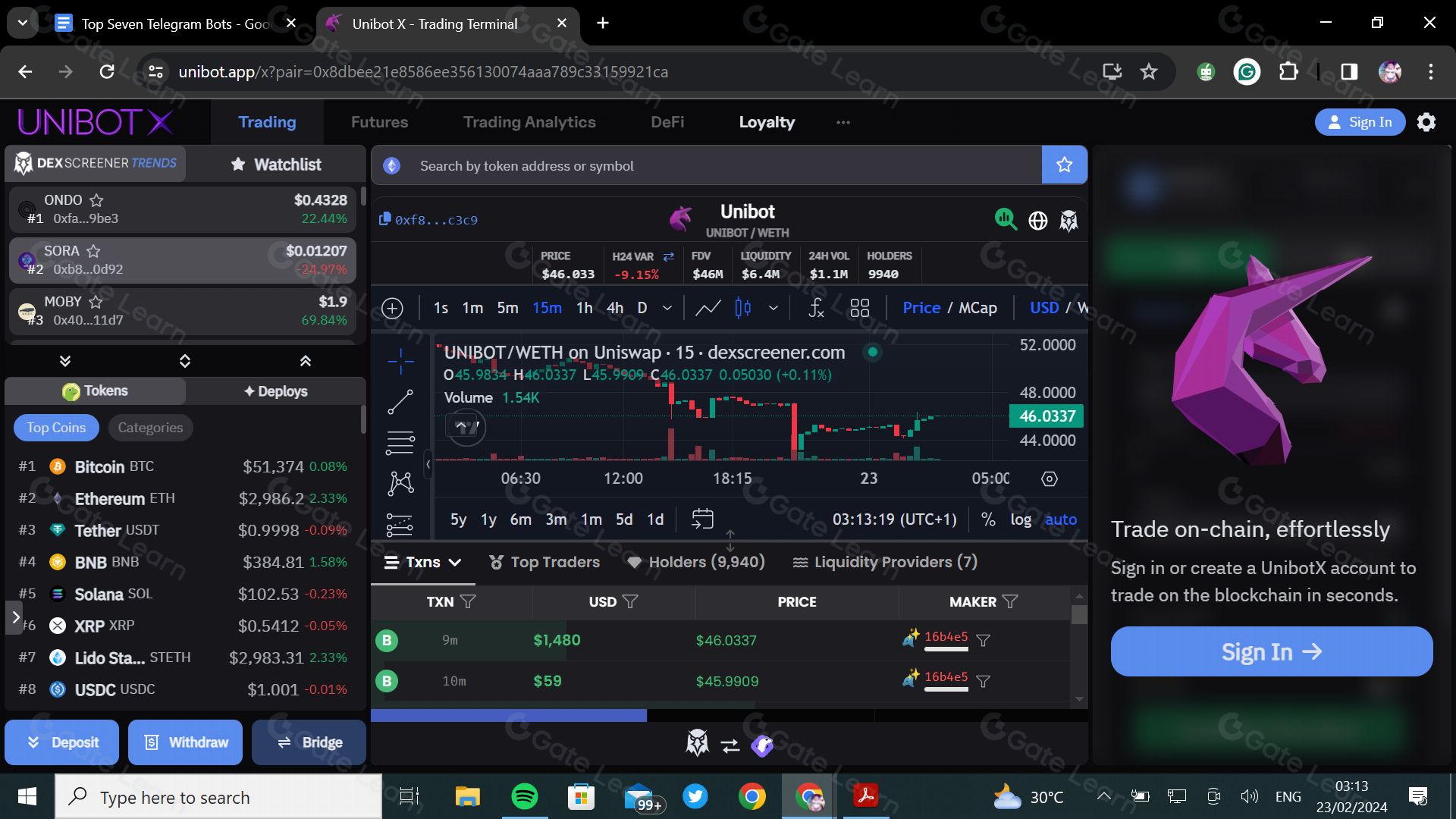Toggle log scale on chart
The image size is (1456, 819).
[1020, 519]
